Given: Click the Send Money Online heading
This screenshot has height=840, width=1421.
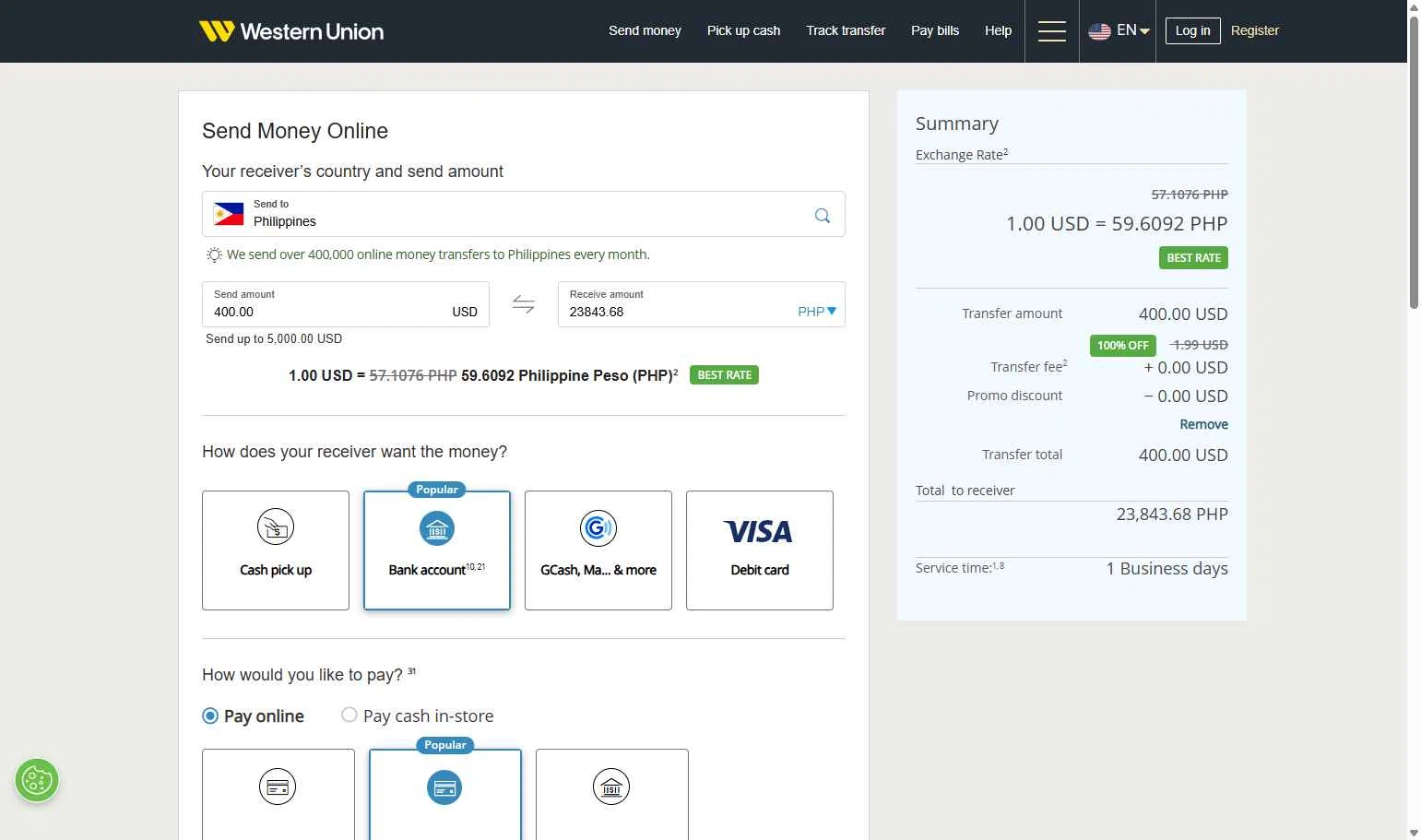Looking at the screenshot, I should coord(295,131).
